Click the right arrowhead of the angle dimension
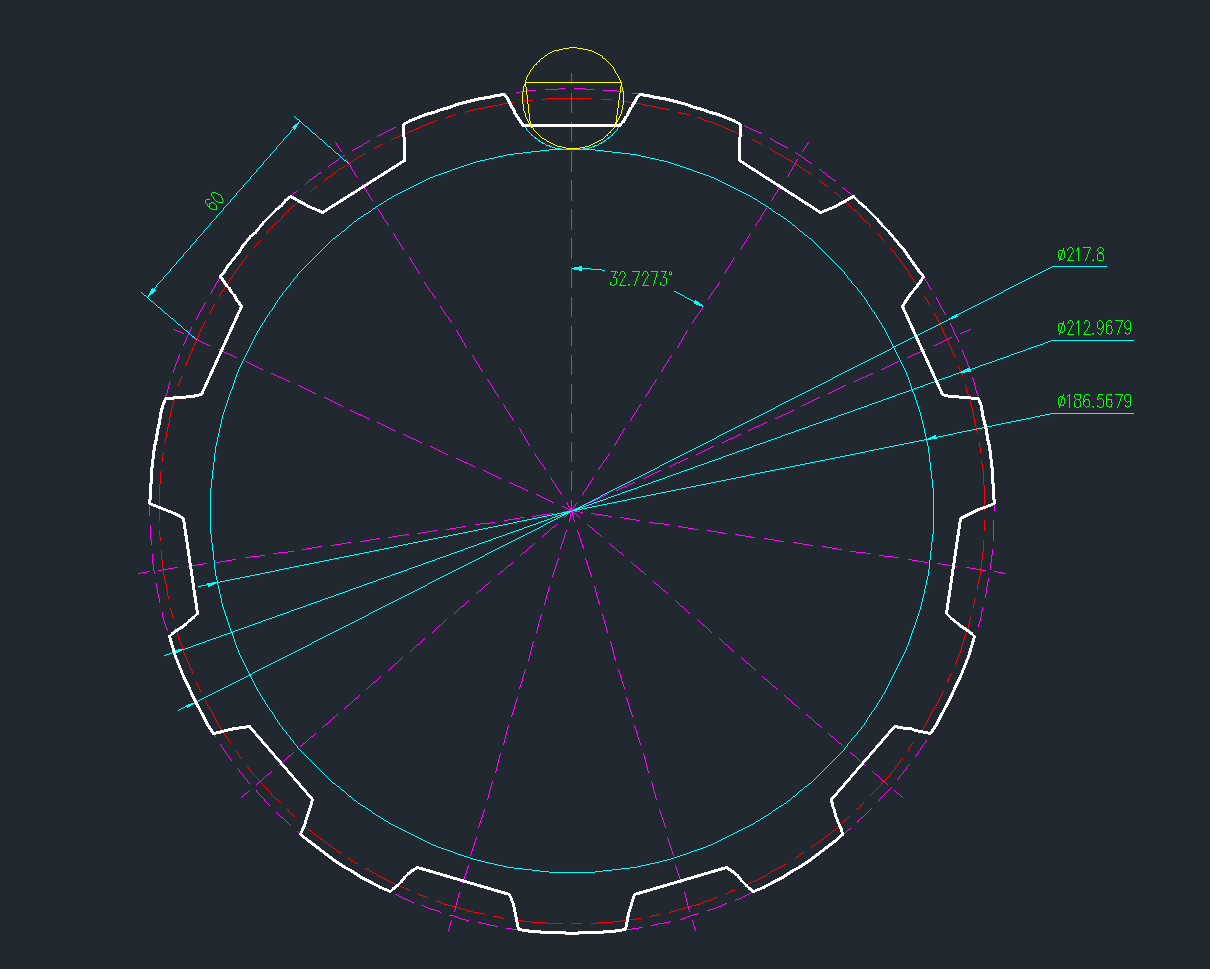1210x969 pixels. pyautogui.click(x=698, y=302)
